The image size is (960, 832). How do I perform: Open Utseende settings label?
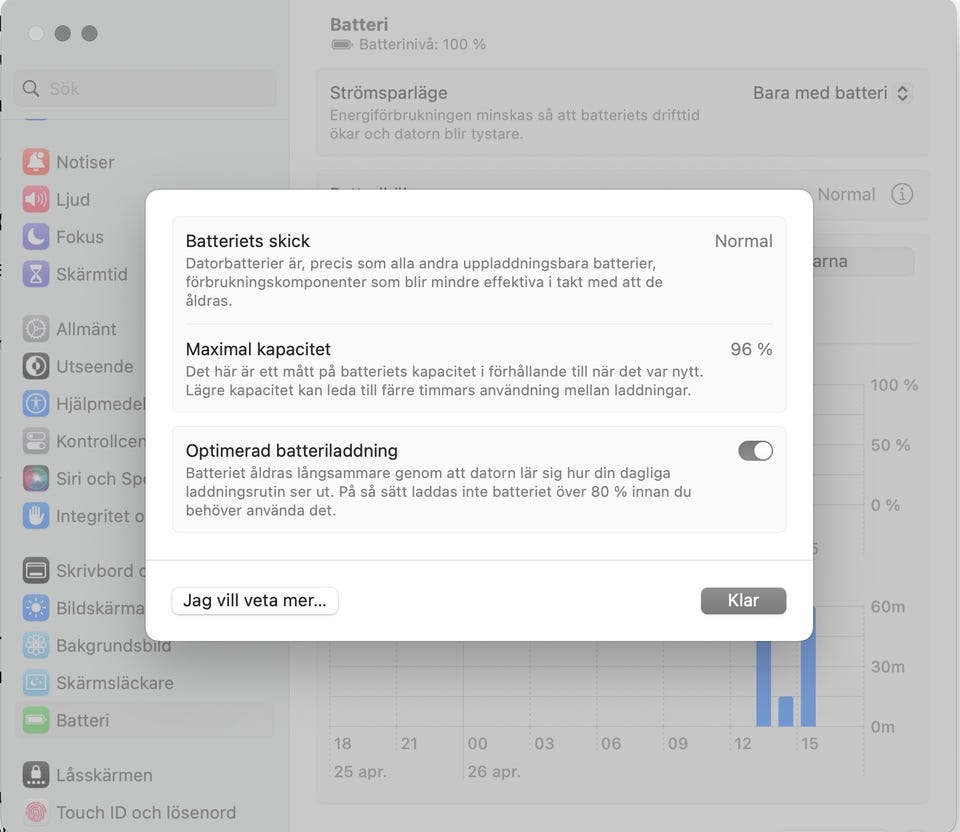click(x=95, y=366)
